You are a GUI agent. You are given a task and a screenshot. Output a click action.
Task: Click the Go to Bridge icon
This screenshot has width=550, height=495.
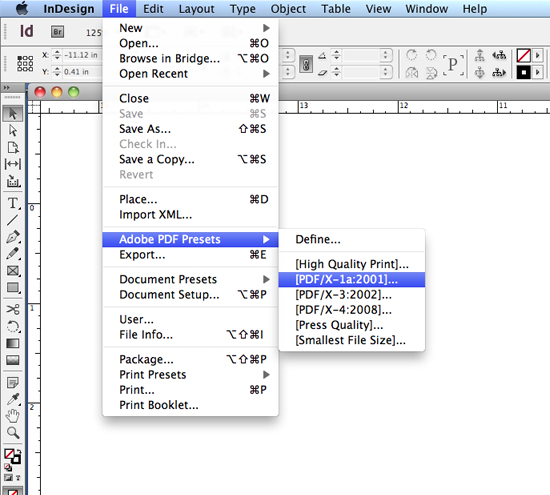(x=57, y=32)
